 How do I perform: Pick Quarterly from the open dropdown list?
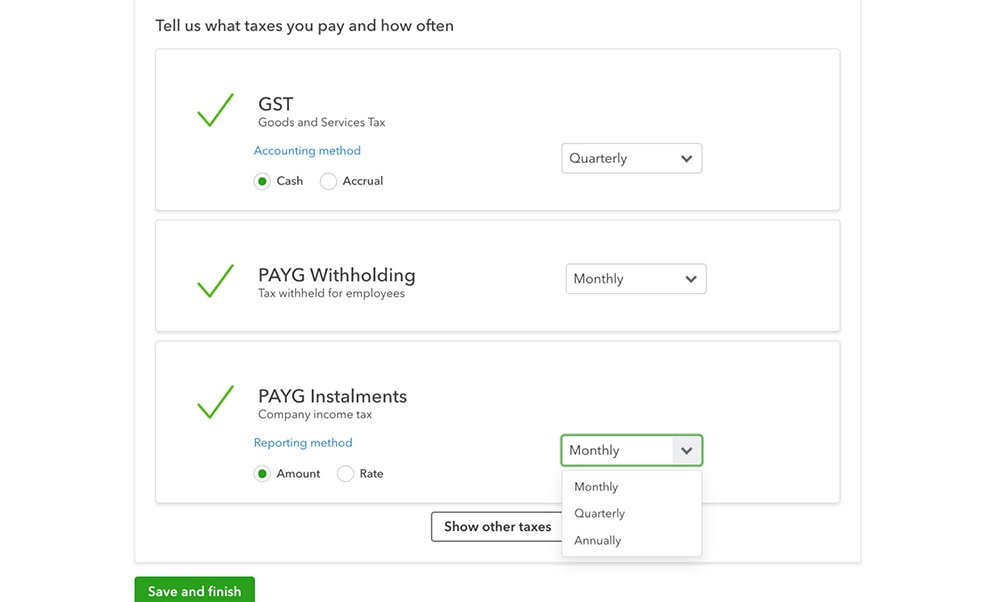(599, 513)
